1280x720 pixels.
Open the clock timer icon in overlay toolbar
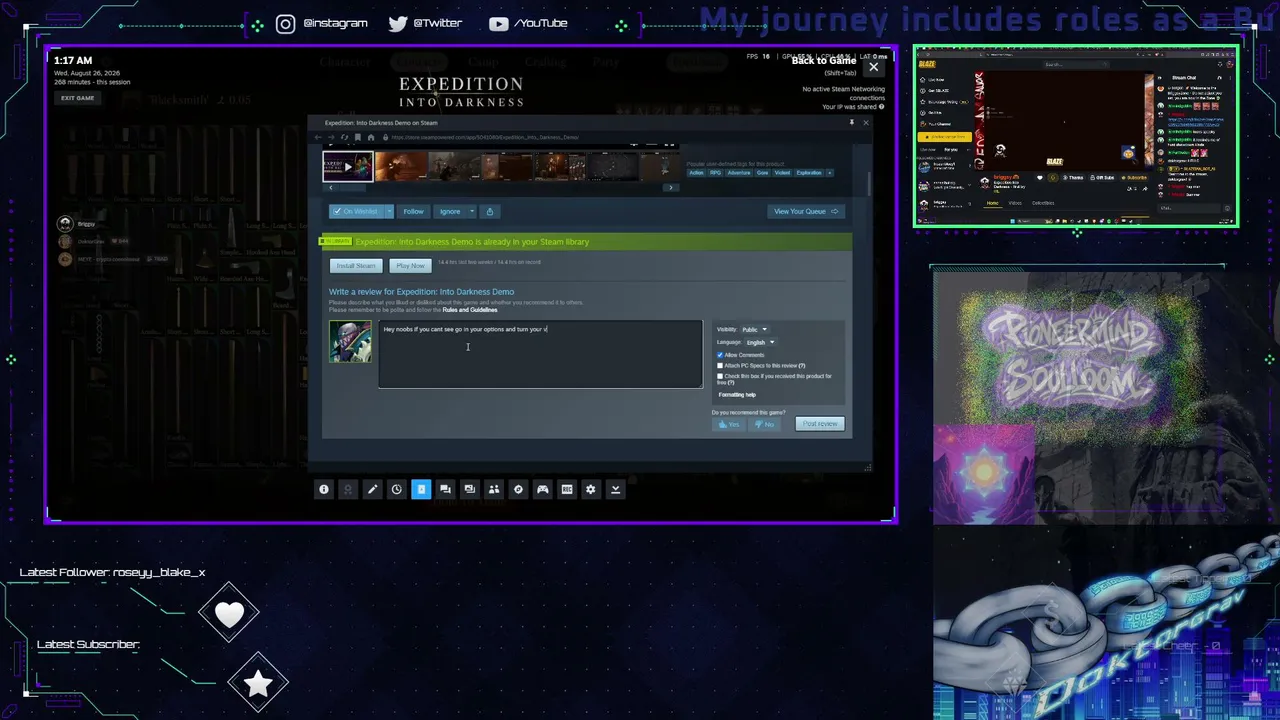pyautogui.click(x=397, y=489)
